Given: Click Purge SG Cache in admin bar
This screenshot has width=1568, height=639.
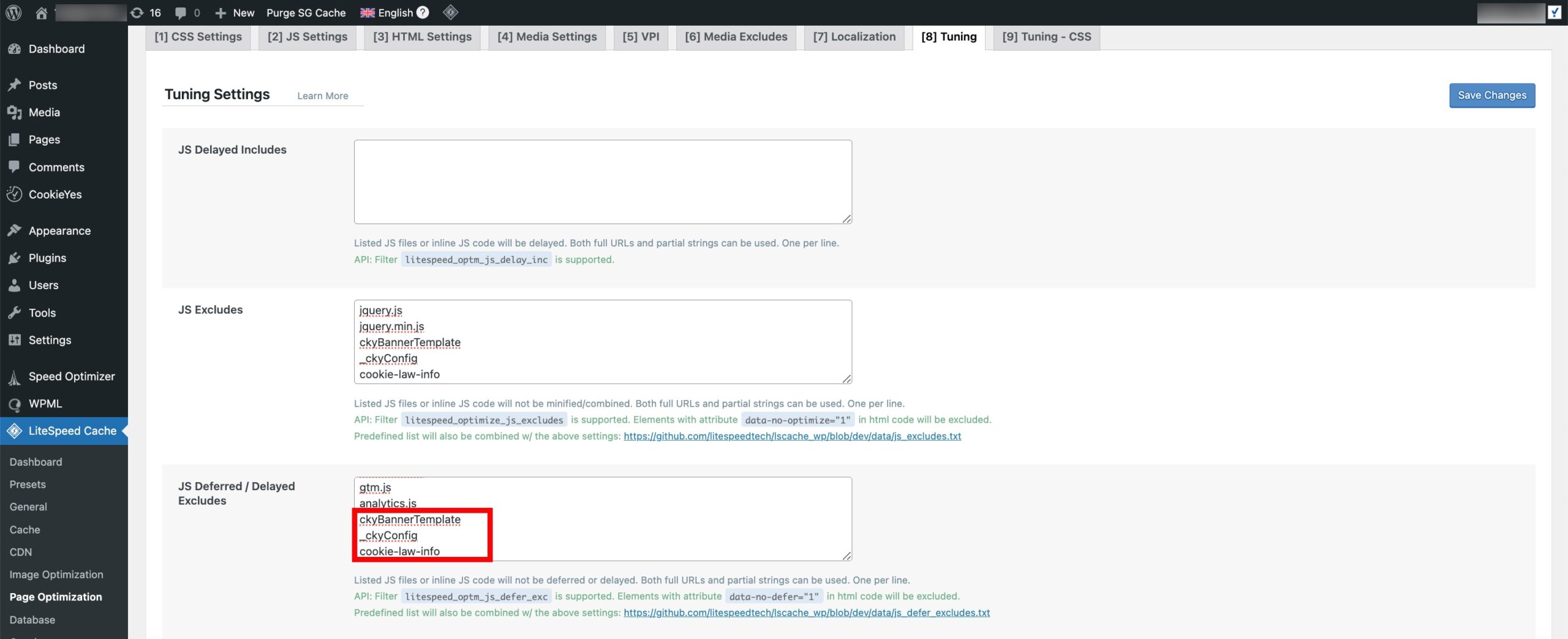Looking at the screenshot, I should tap(306, 13).
